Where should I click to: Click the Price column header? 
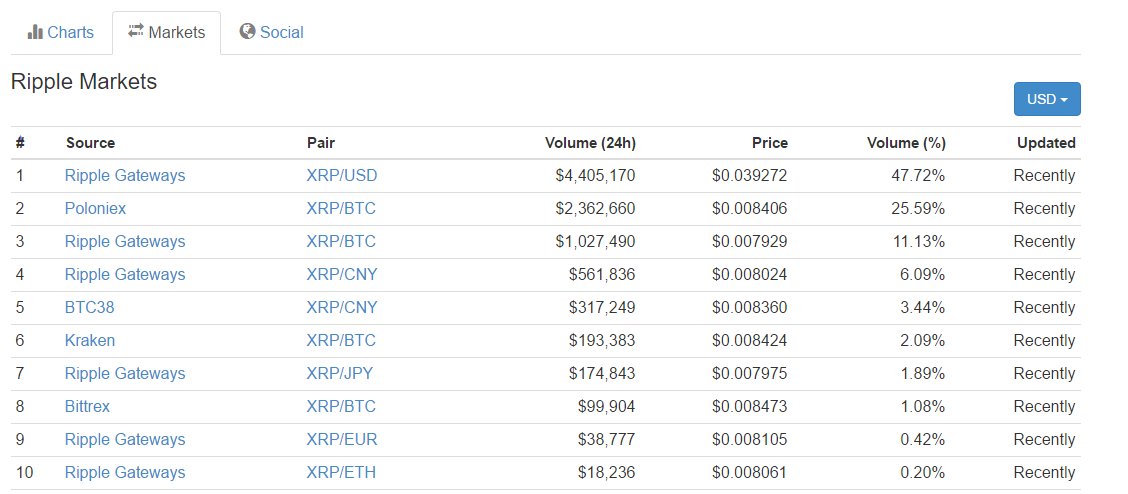pos(769,143)
